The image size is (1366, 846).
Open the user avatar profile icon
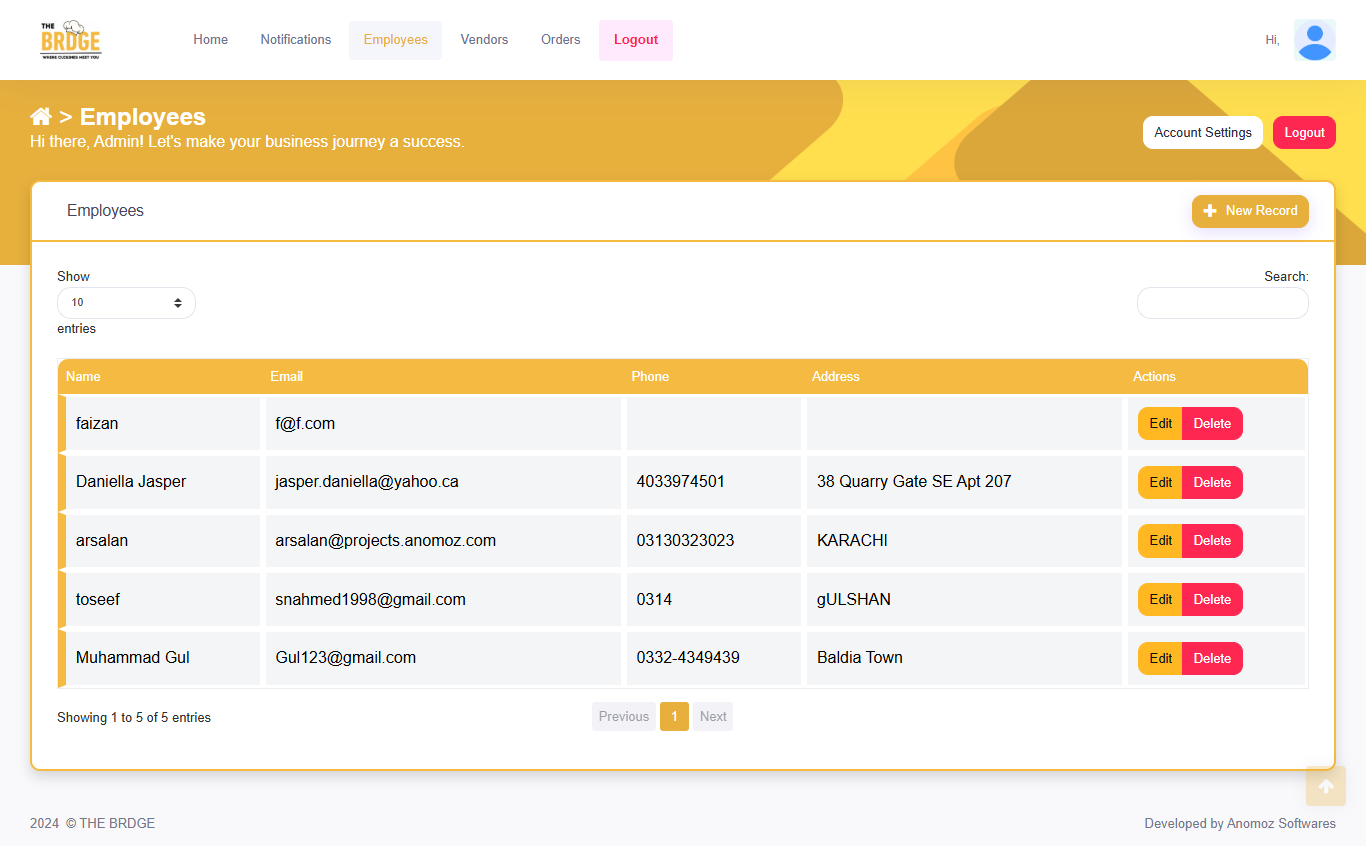(1314, 40)
